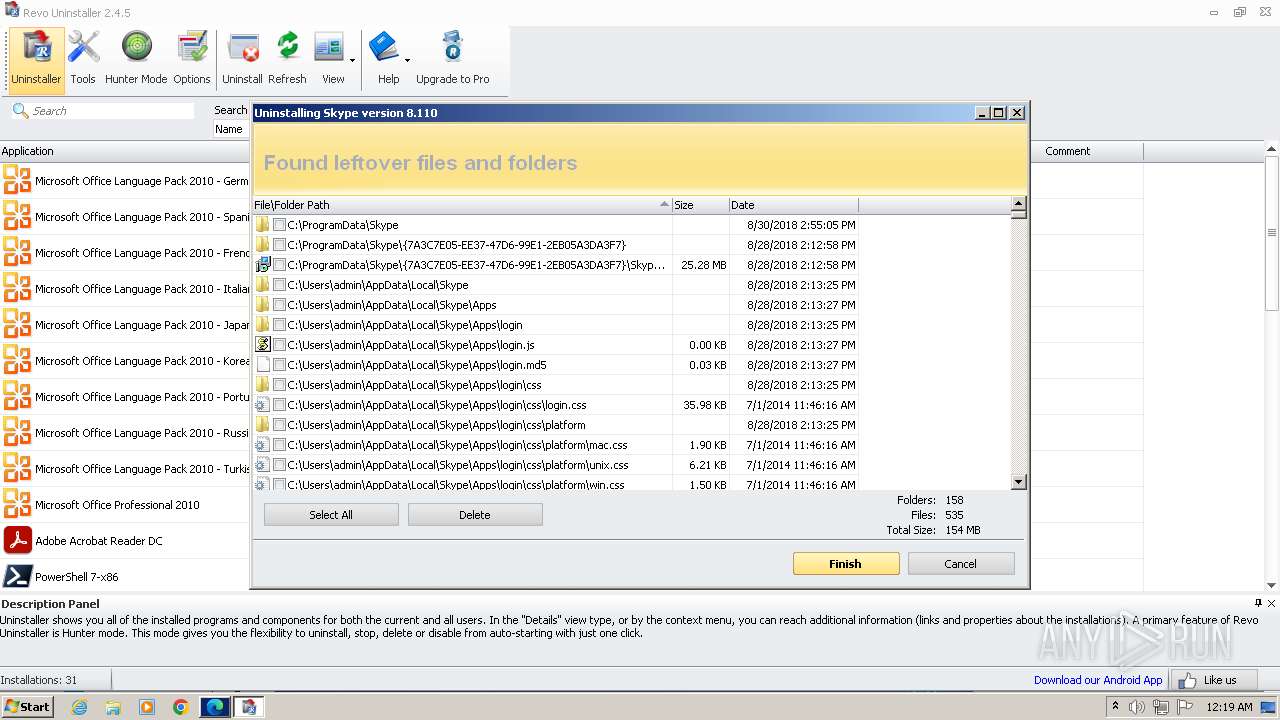This screenshot has width=1280, height=720.
Task: Select row login\css\platform\mac.css
Action: click(555, 445)
